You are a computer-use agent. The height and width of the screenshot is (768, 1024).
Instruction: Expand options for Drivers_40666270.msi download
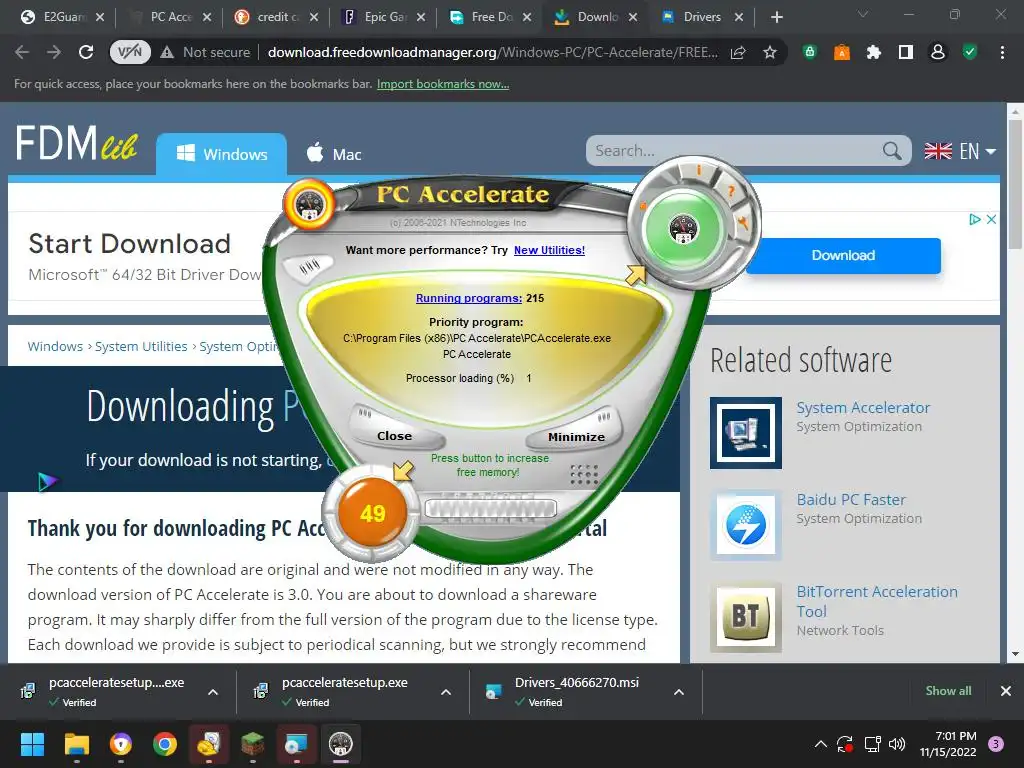(679, 692)
